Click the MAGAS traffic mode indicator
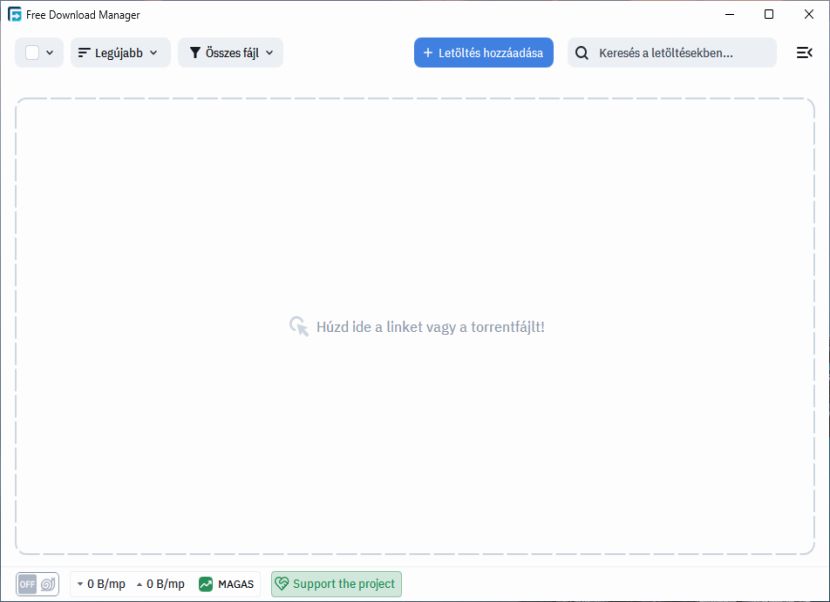The image size is (830, 602). click(x=226, y=584)
